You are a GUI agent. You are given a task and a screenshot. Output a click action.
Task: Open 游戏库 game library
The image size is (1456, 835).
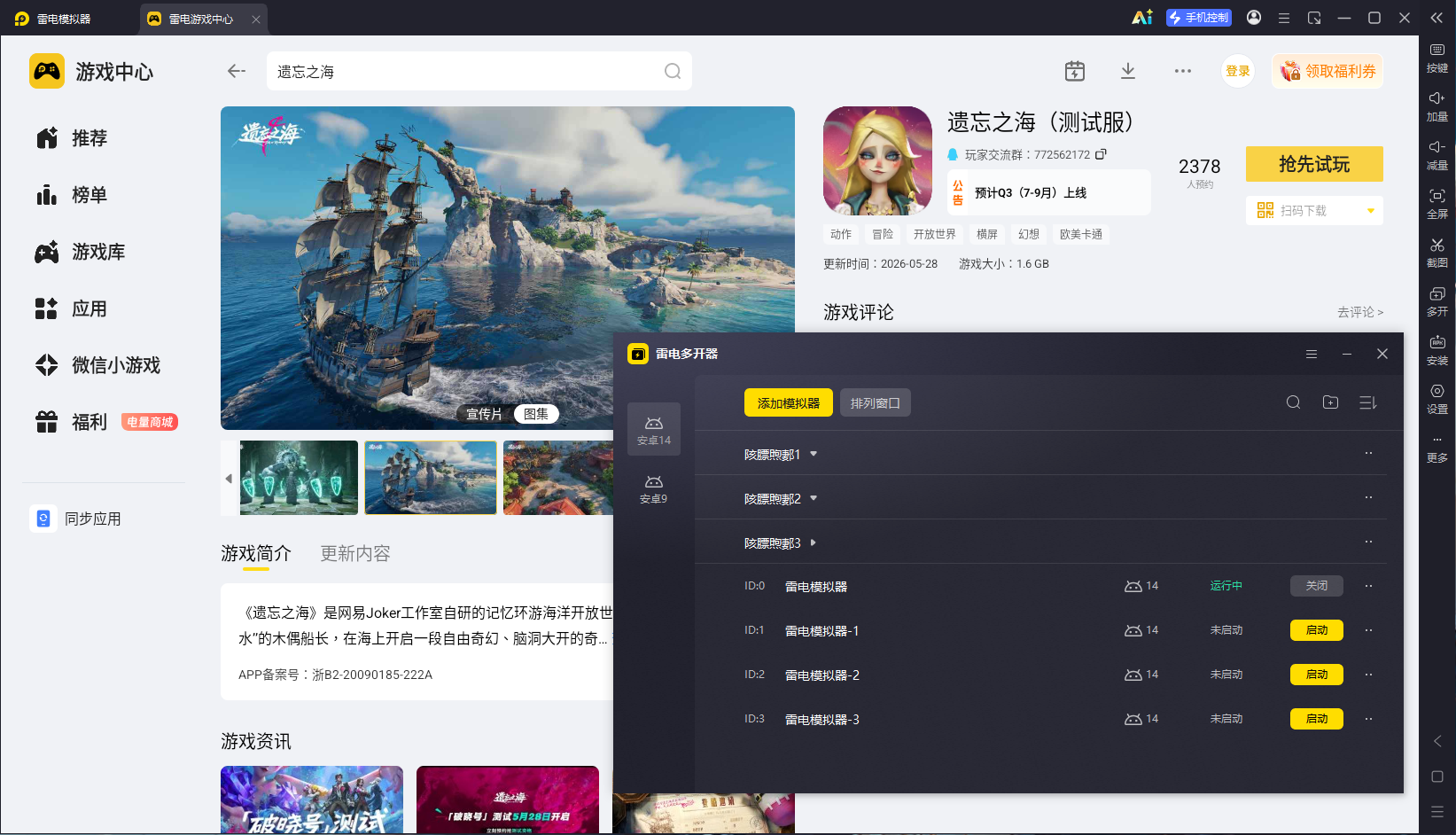pos(81,252)
